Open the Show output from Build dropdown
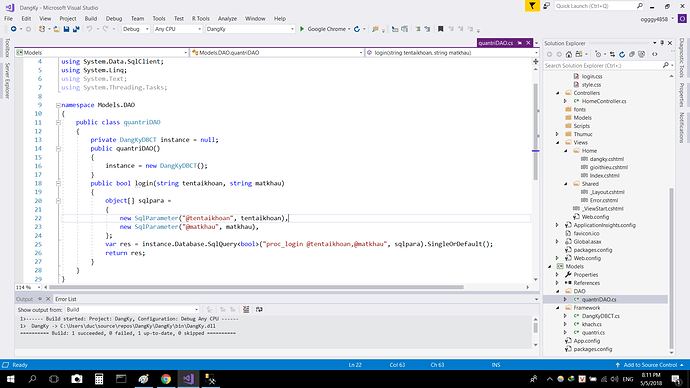Viewport: 690px width, 388px height. tap(132, 310)
